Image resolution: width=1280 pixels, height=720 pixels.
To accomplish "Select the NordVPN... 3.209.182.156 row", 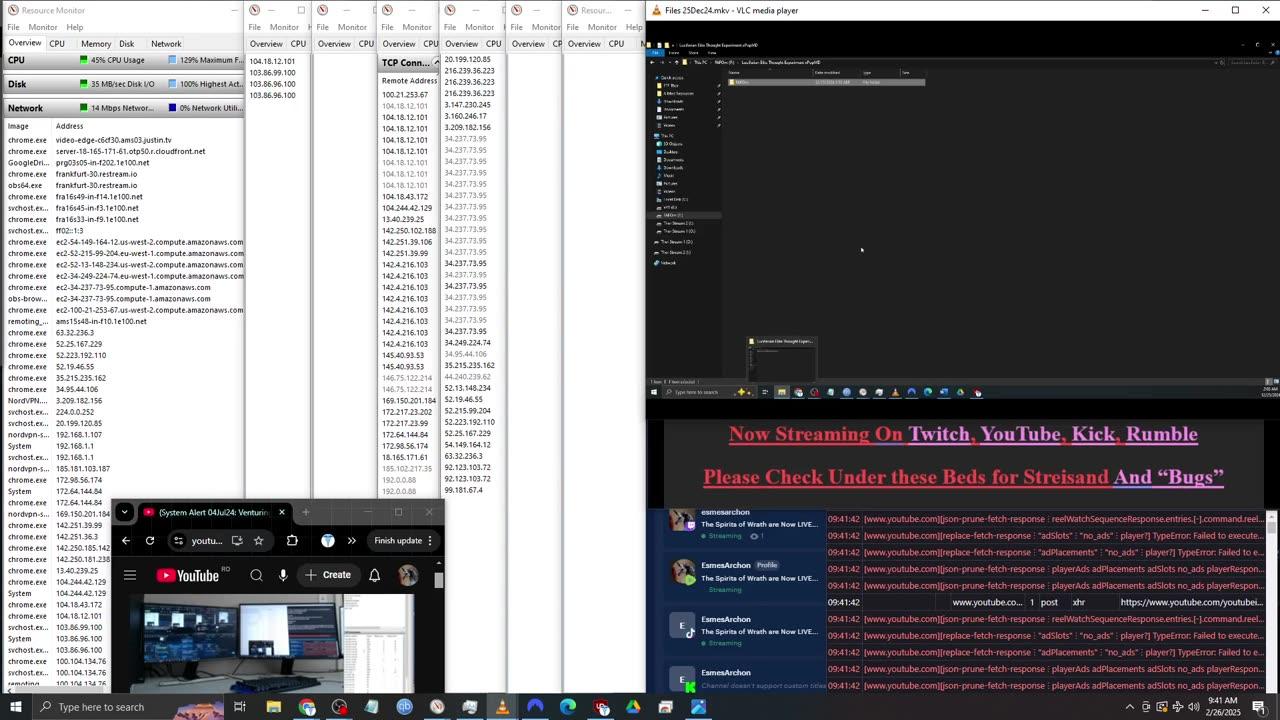I will point(124,400).
